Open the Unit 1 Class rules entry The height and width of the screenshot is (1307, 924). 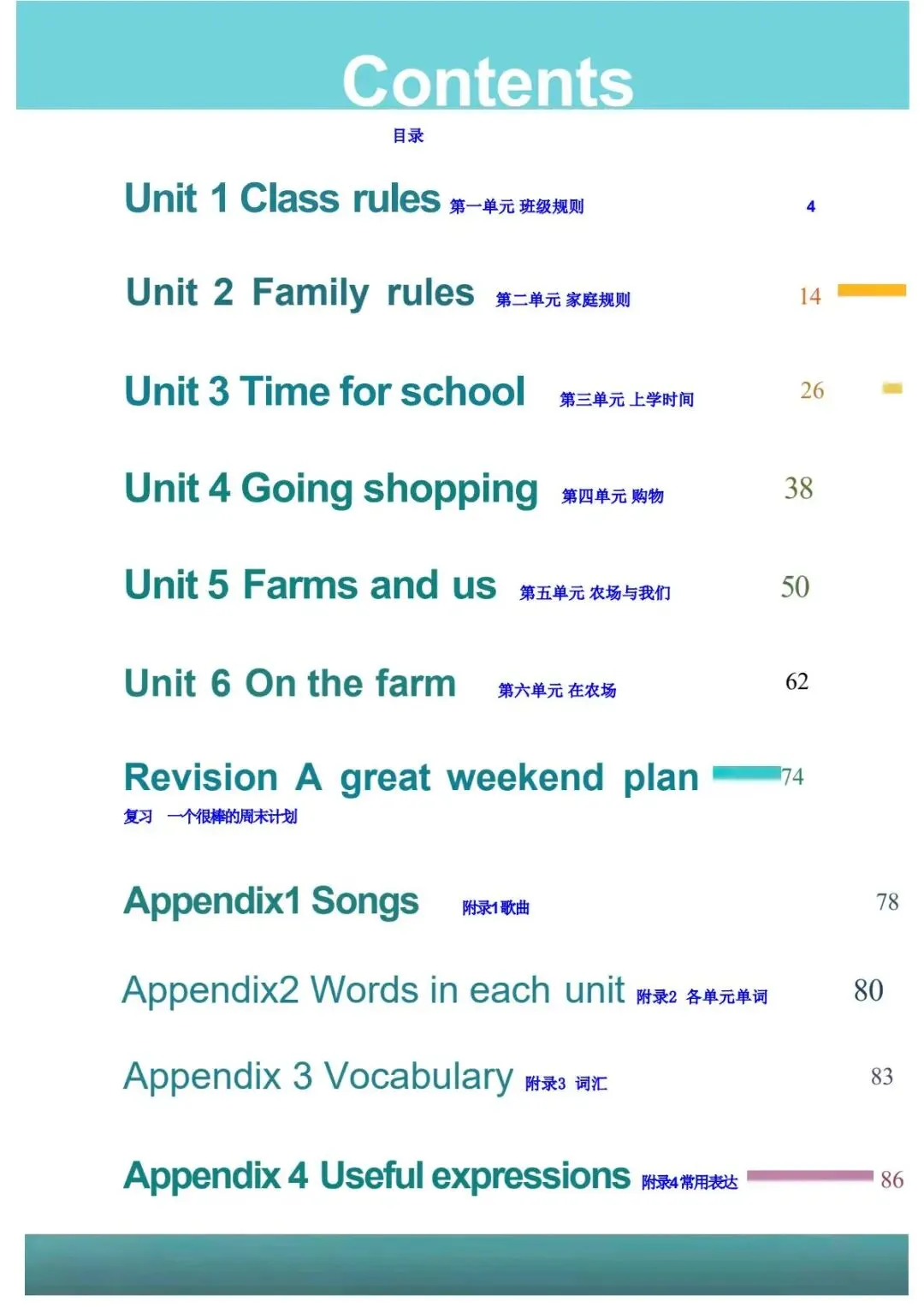click(282, 199)
